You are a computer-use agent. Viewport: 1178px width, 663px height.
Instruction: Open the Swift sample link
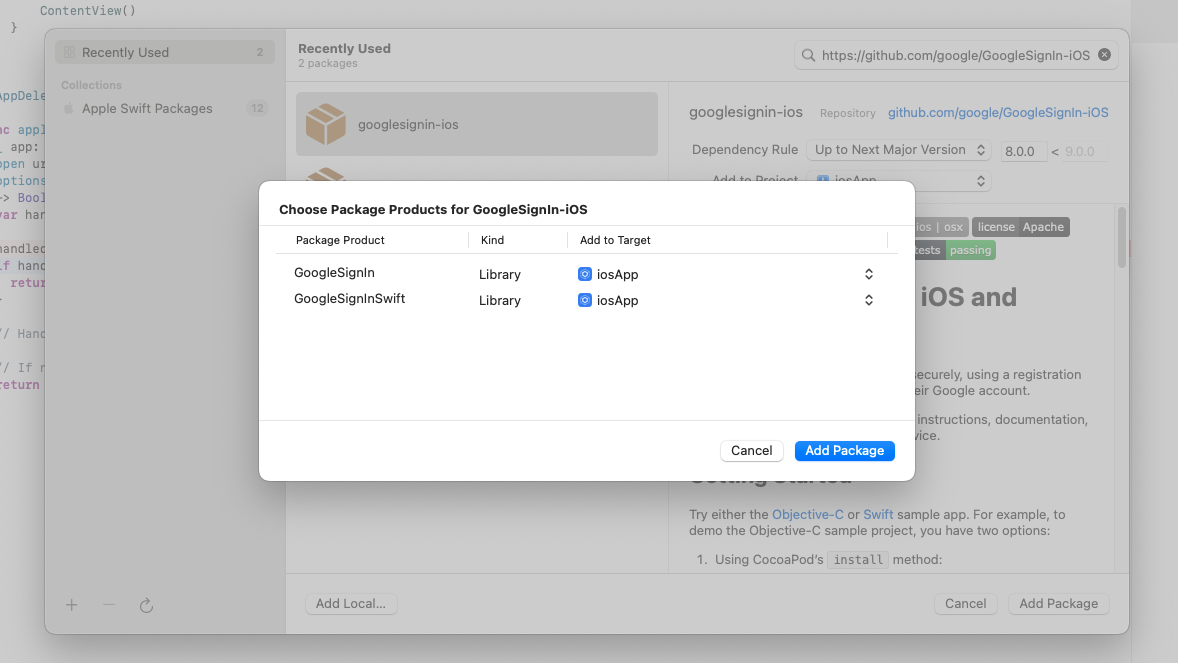click(x=878, y=514)
